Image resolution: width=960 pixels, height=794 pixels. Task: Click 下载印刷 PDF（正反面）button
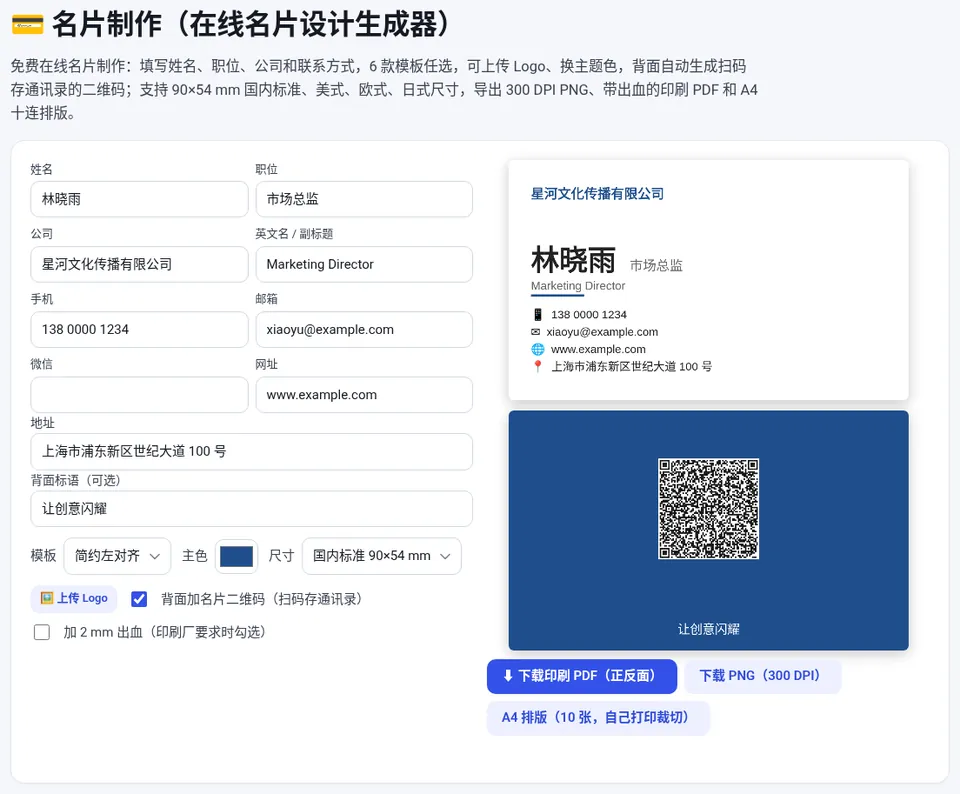point(582,676)
